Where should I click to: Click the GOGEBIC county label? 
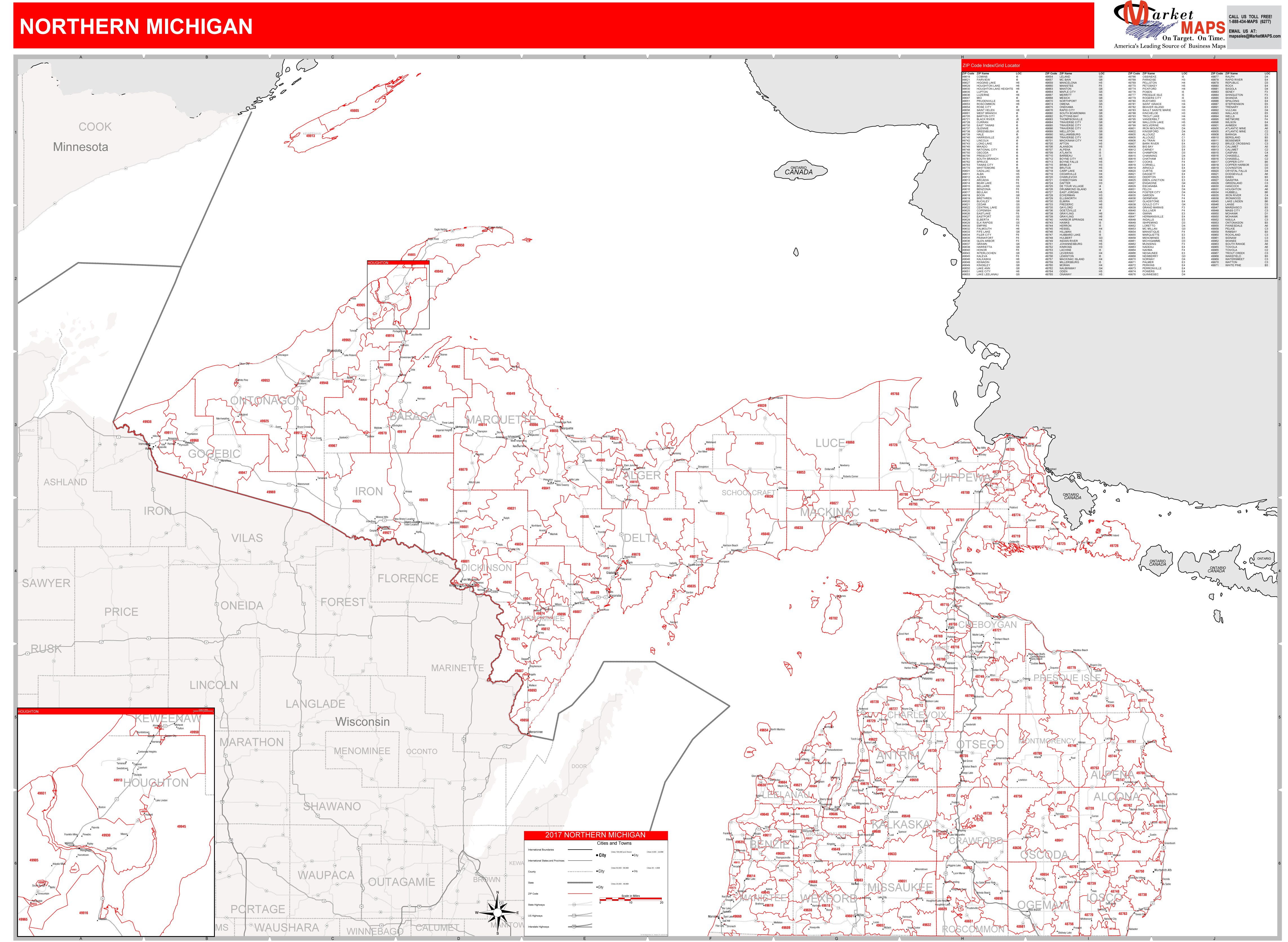214,454
